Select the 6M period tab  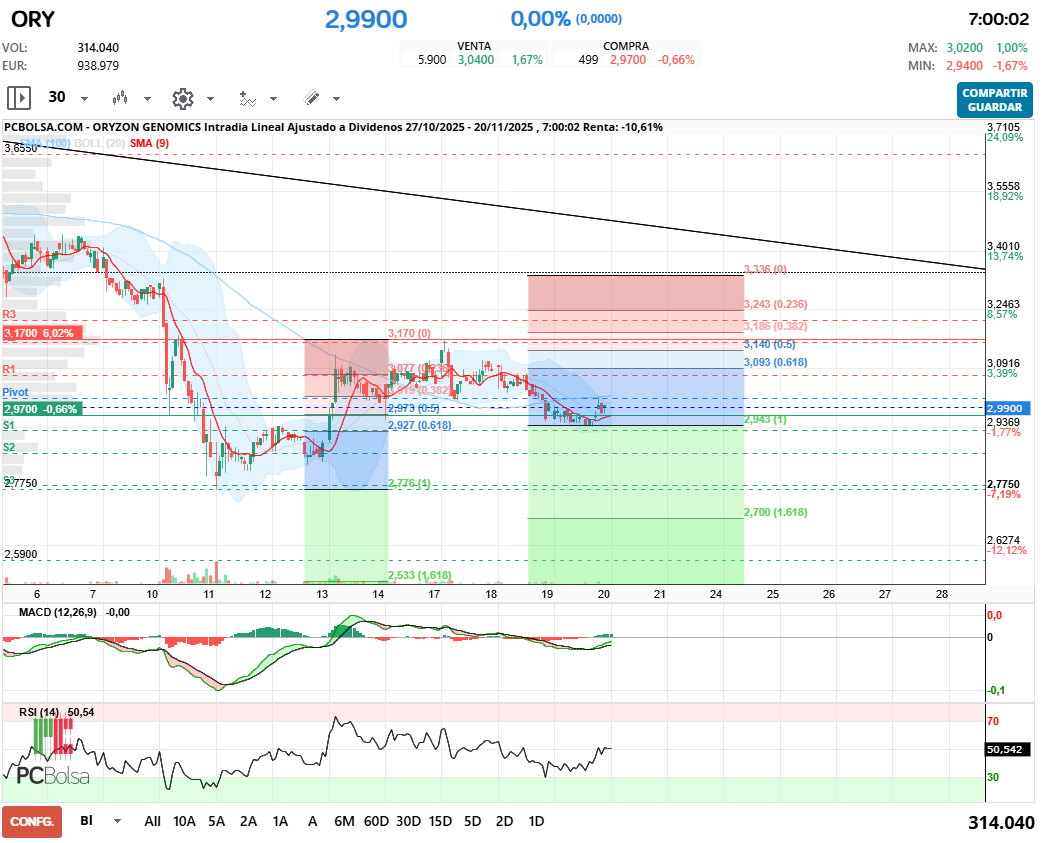(x=346, y=821)
